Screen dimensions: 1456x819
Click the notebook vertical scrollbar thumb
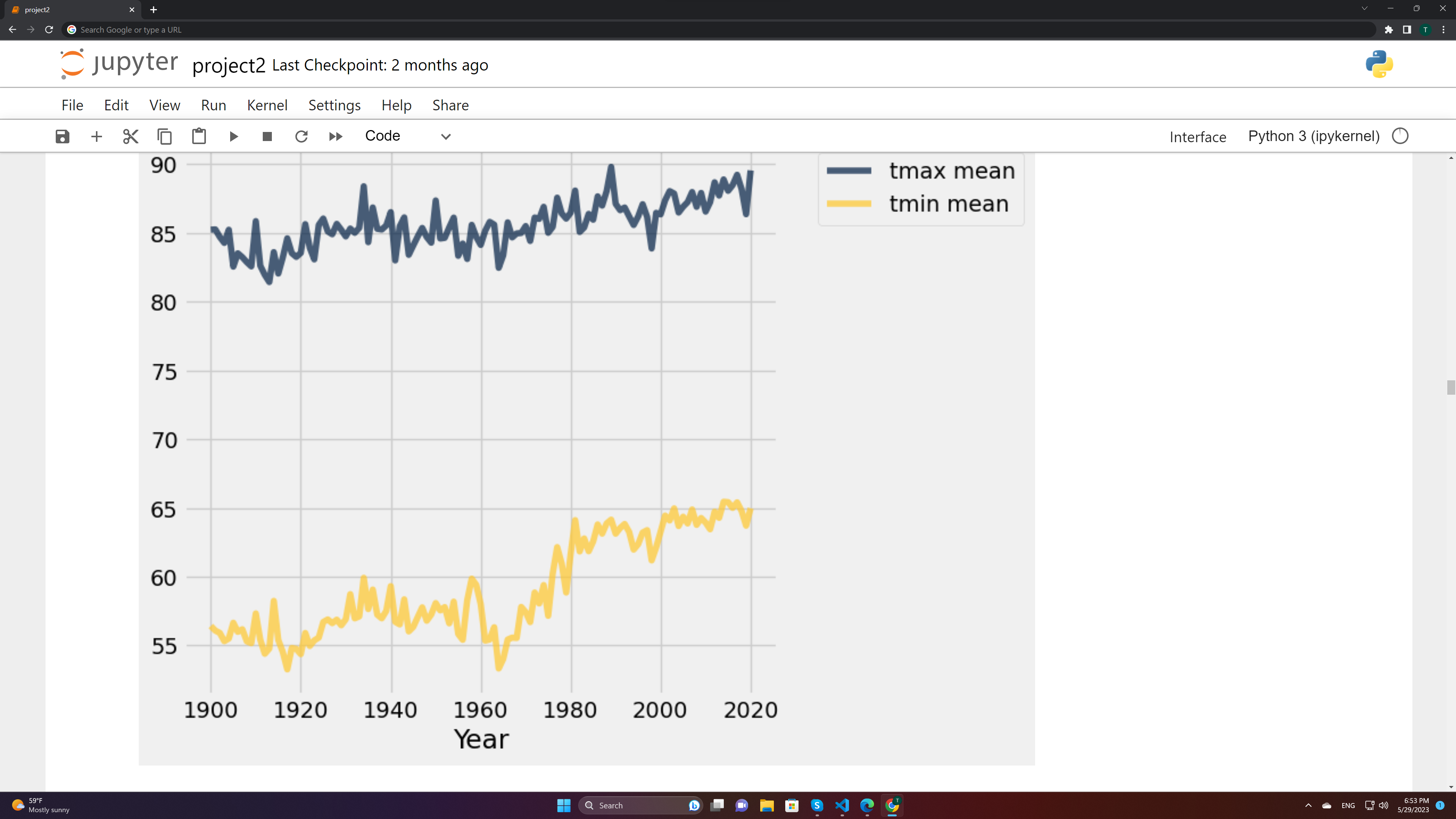pos(1450,388)
